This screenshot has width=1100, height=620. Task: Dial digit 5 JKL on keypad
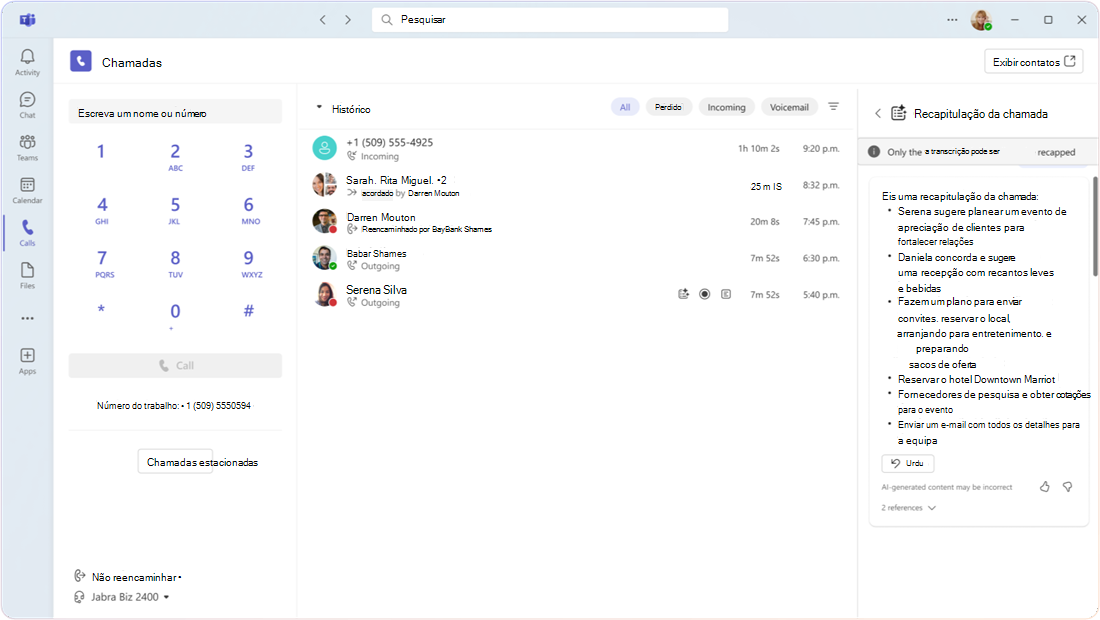[x=175, y=209]
